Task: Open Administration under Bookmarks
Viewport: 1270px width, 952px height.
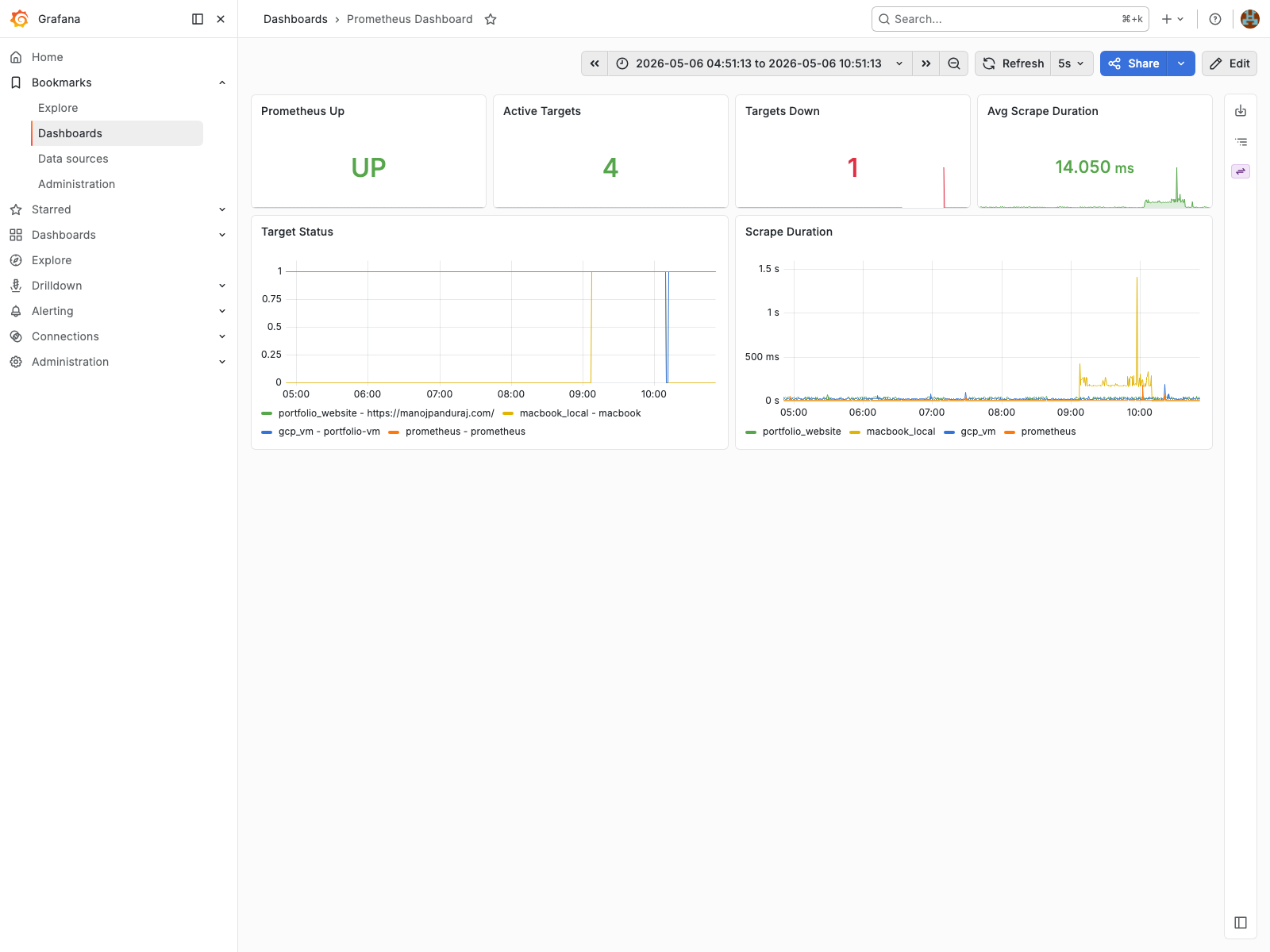Action: coord(76,184)
